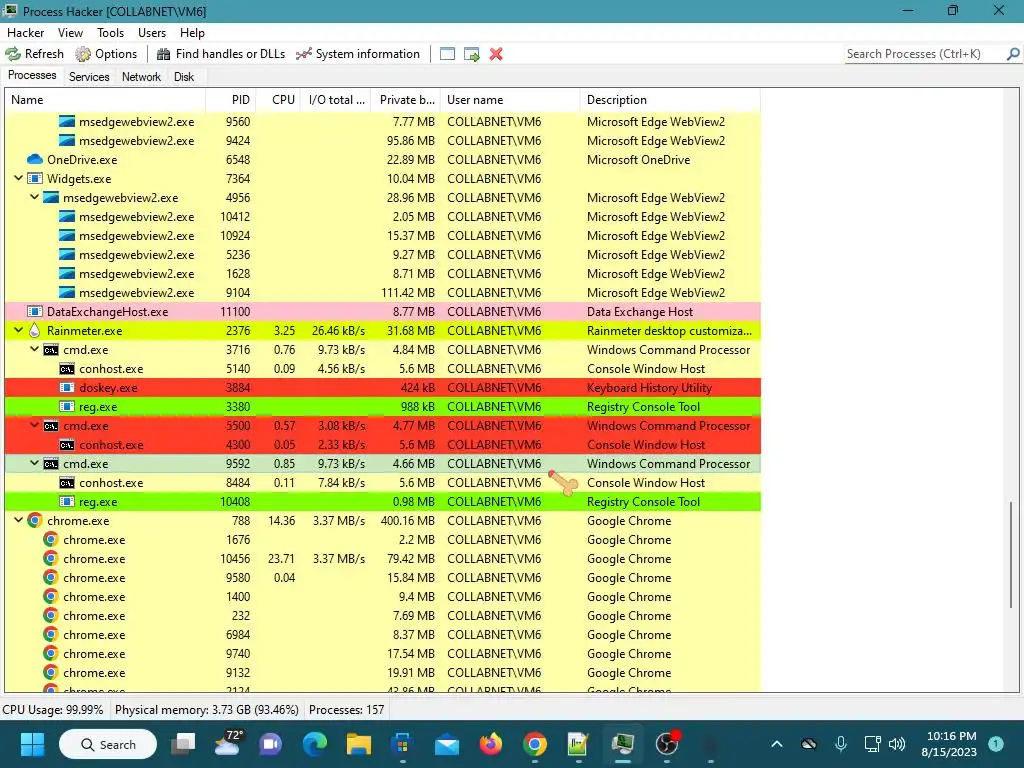Open Options from the toolbar

coord(106,54)
